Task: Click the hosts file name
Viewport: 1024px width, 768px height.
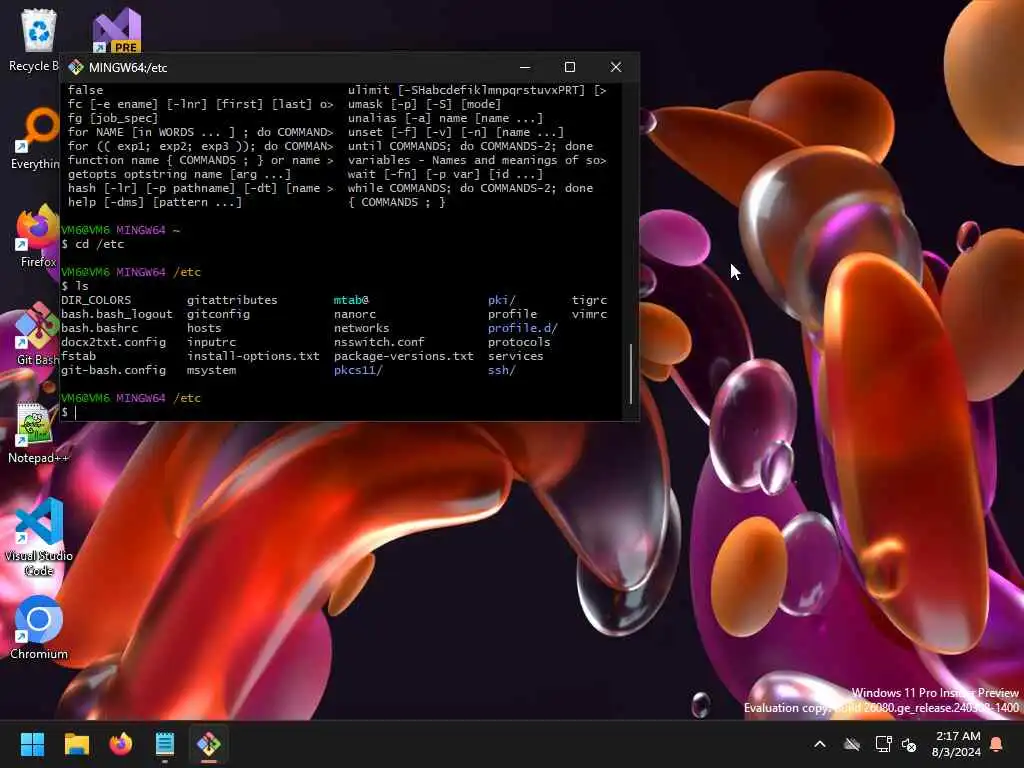Action: point(204,328)
